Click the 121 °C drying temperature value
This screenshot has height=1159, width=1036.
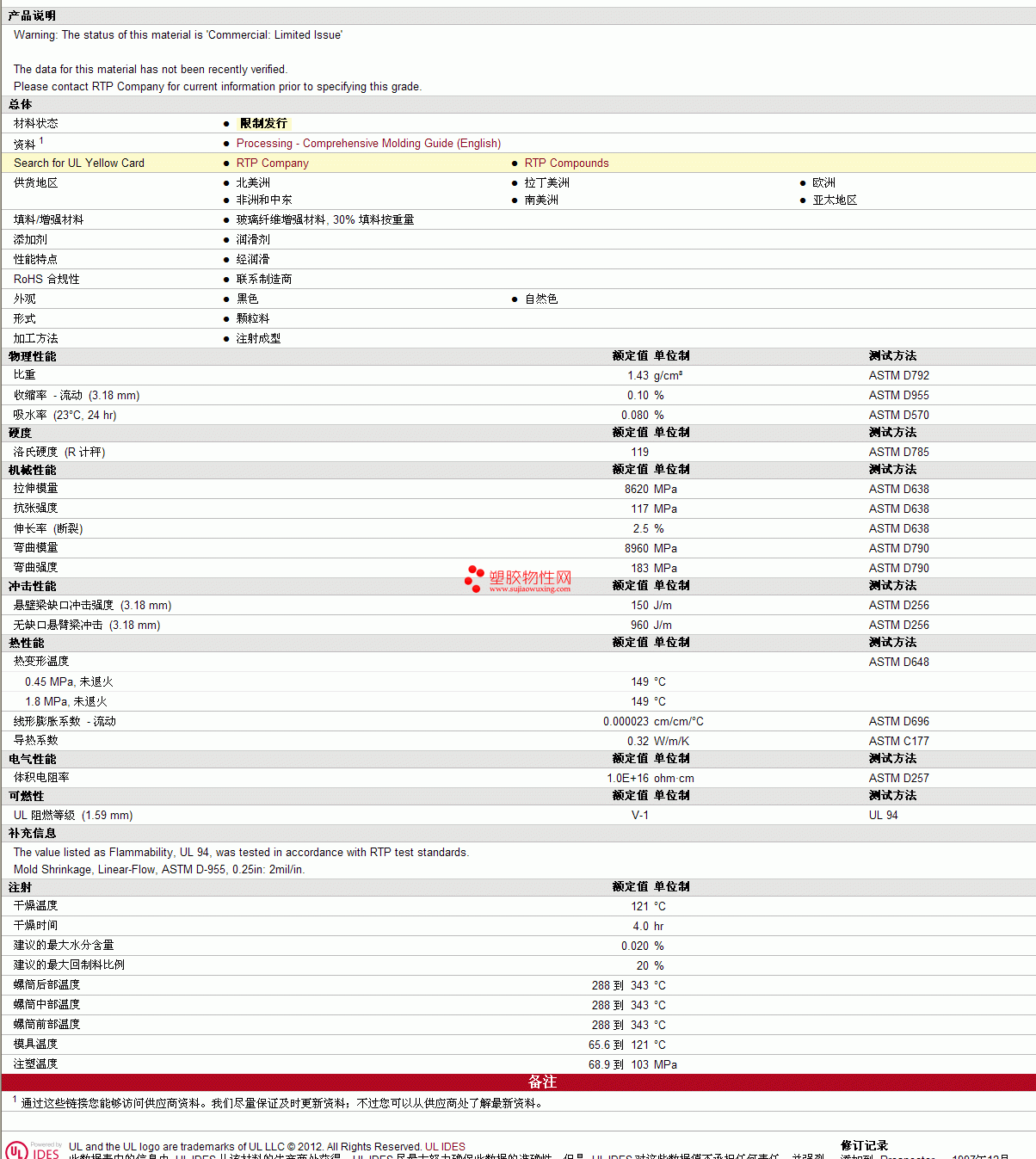coord(649,907)
